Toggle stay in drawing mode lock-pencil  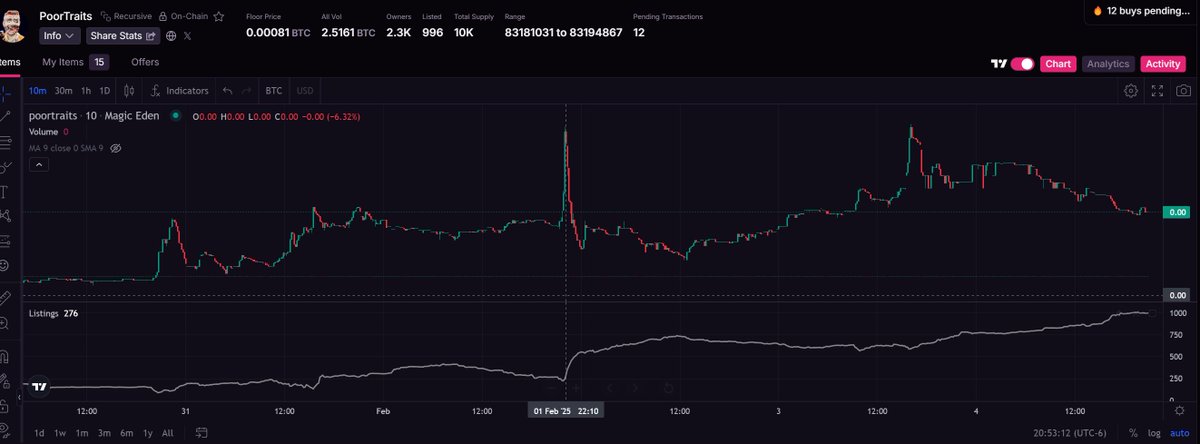(x=6, y=379)
